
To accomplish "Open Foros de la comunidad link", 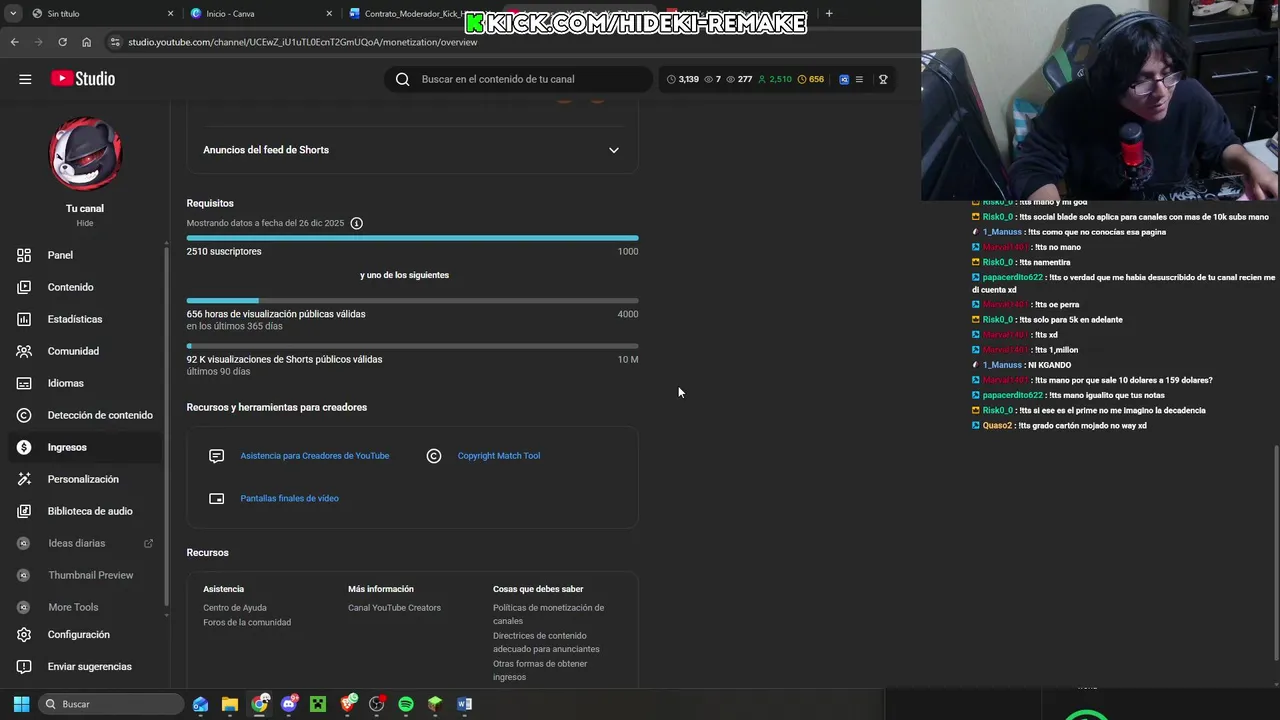I will pos(247,622).
